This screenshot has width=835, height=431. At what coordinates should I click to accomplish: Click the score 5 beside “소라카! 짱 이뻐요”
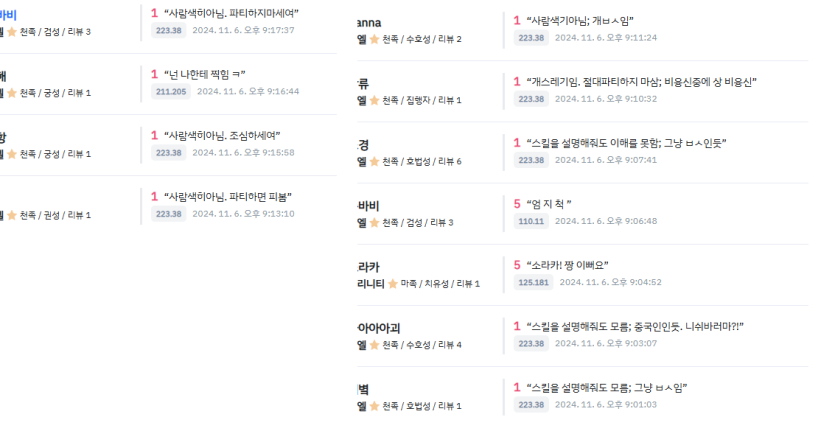(518, 265)
